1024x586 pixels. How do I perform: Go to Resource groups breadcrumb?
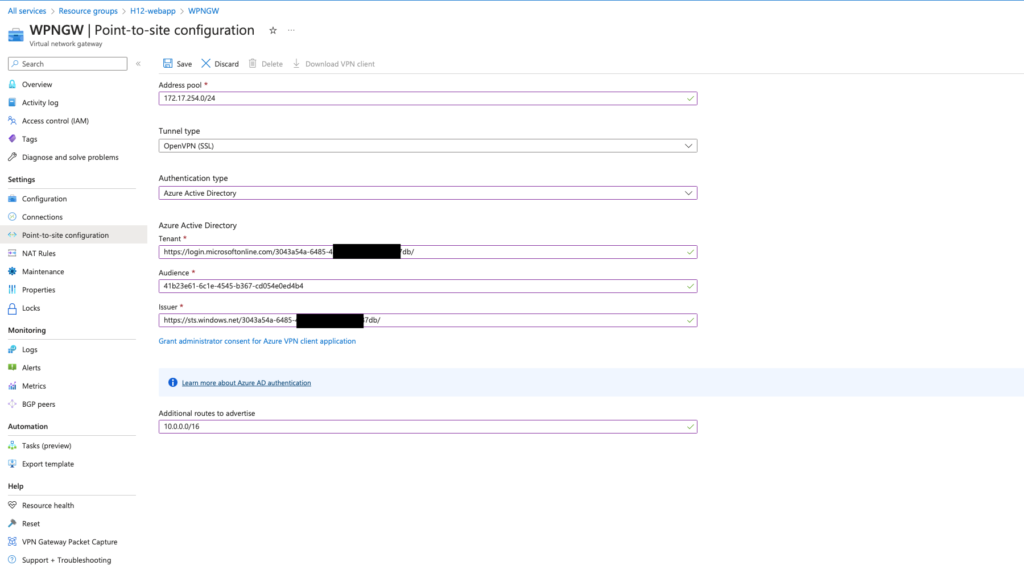click(x=88, y=11)
